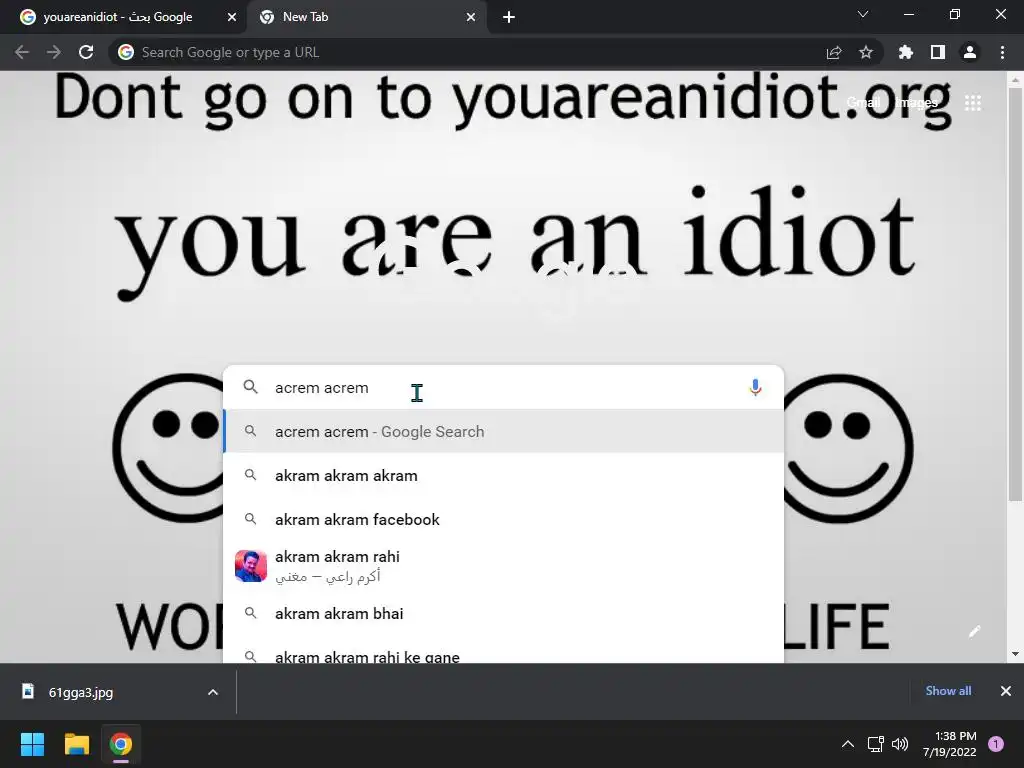Screen dimensions: 1024x768
Task: Open Chrome's three-dot menu
Action: (1002, 52)
